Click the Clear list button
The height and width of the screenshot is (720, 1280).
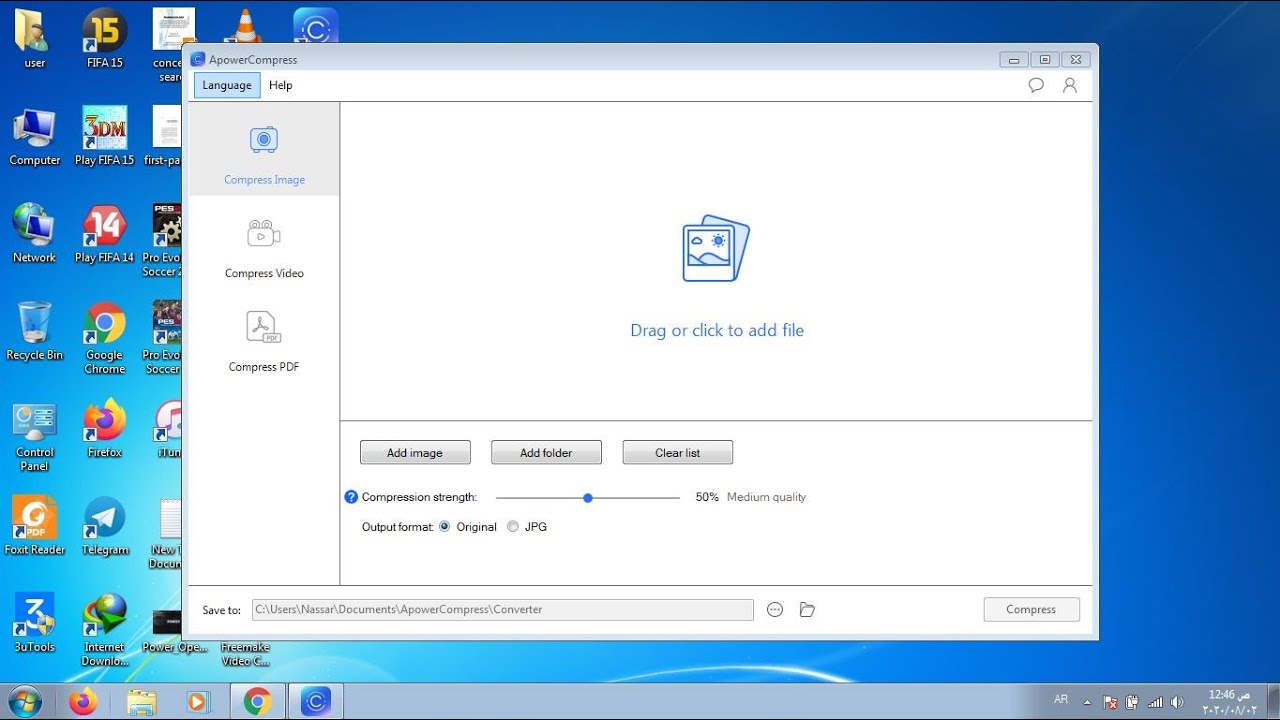coord(677,453)
